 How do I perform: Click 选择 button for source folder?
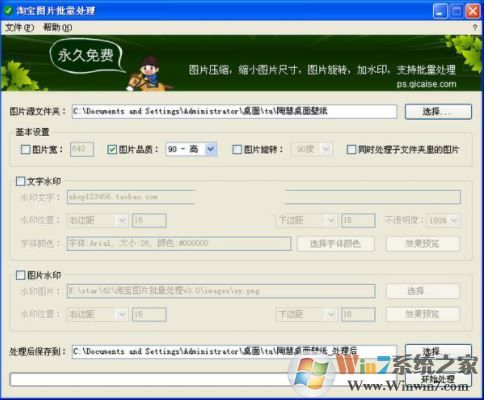[438, 112]
